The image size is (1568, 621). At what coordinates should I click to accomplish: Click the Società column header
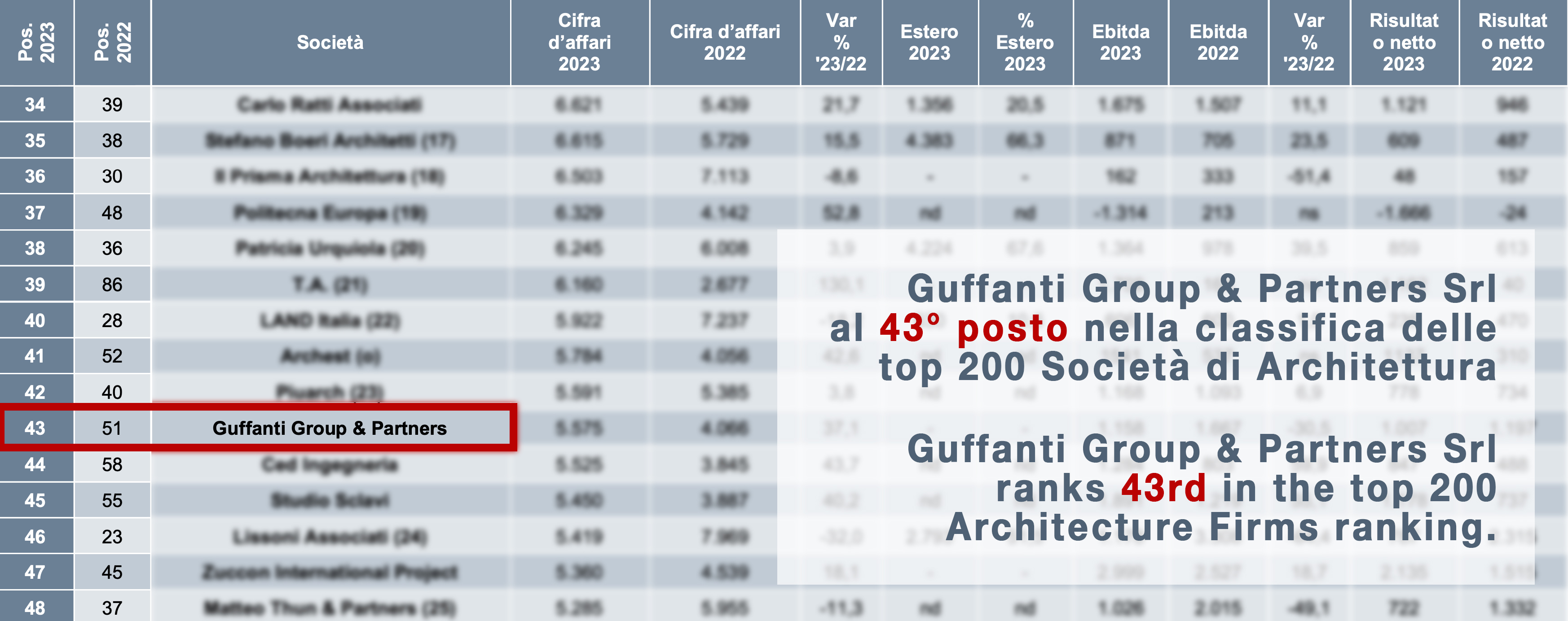330,42
